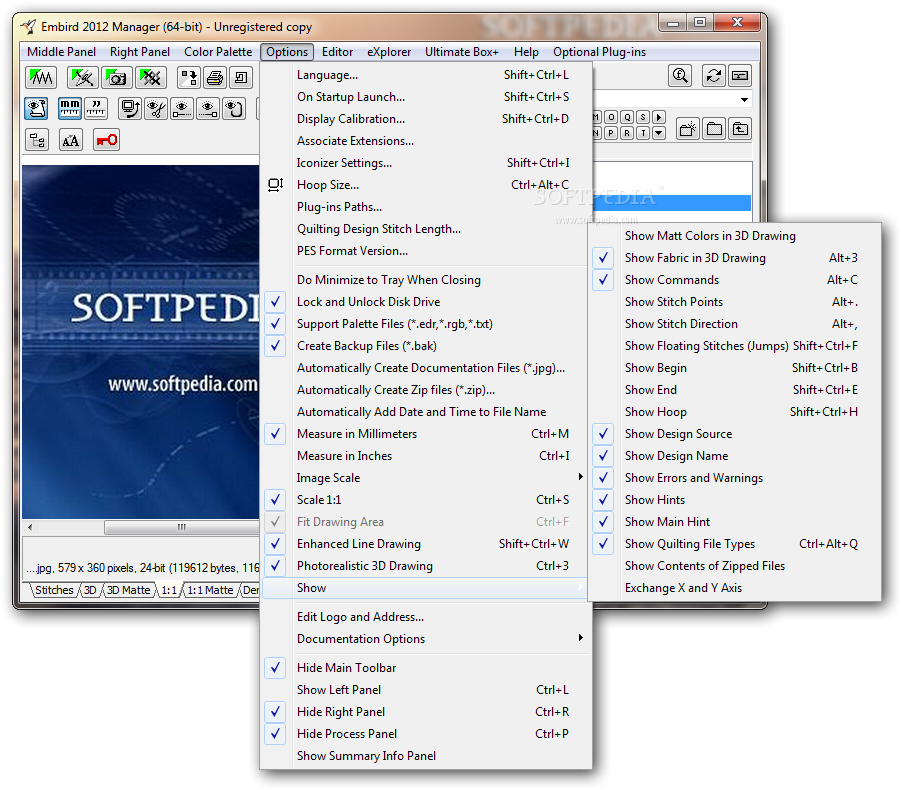Switch to the Stitches tab

54,590
